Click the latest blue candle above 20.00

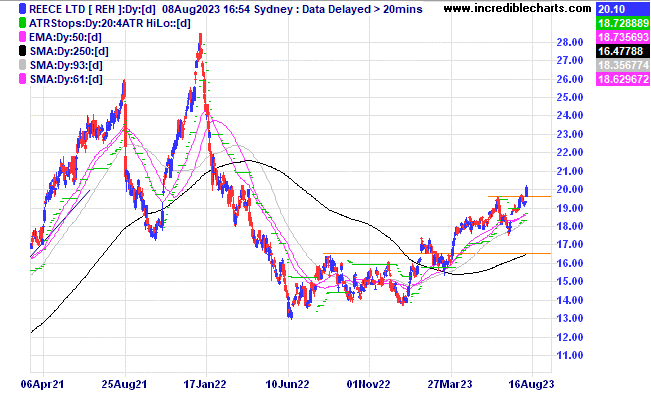pos(526,191)
